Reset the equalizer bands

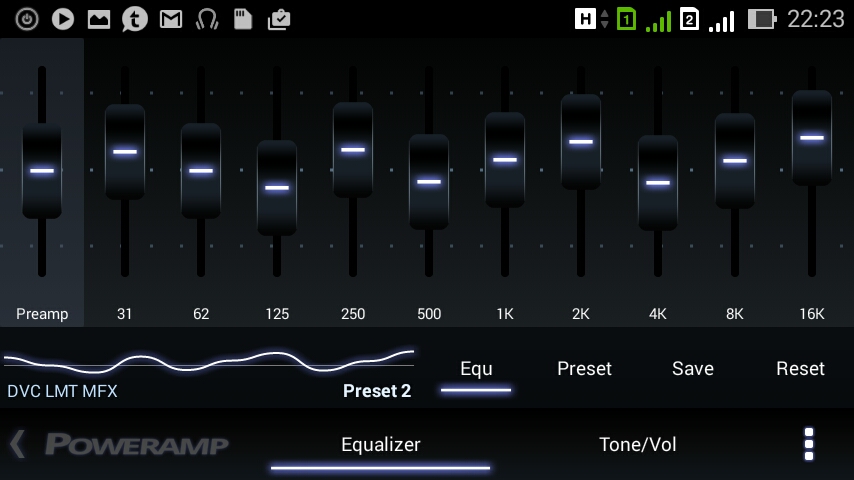click(x=800, y=369)
